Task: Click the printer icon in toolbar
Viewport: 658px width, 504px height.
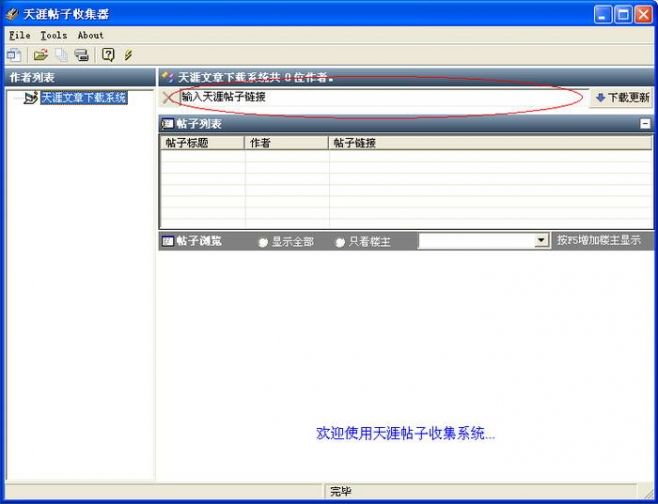Action: (81, 55)
